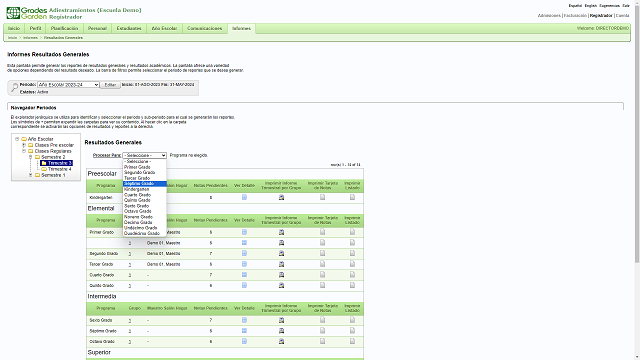Print Listado for Kindergarten row
This screenshot has width=640, height=360.
click(x=352, y=197)
